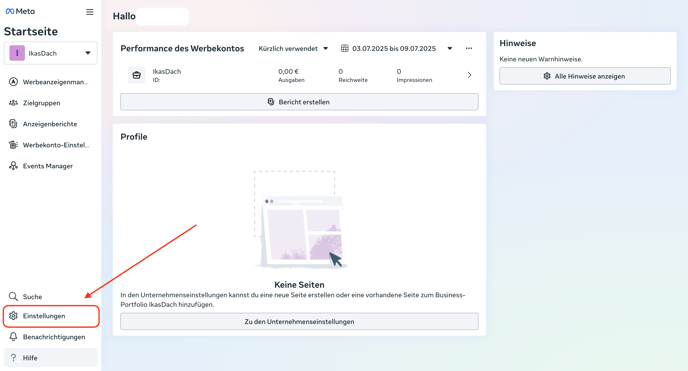Open Werbeanzeigenmanager from the sidebar
The width and height of the screenshot is (688, 371).
50,82
